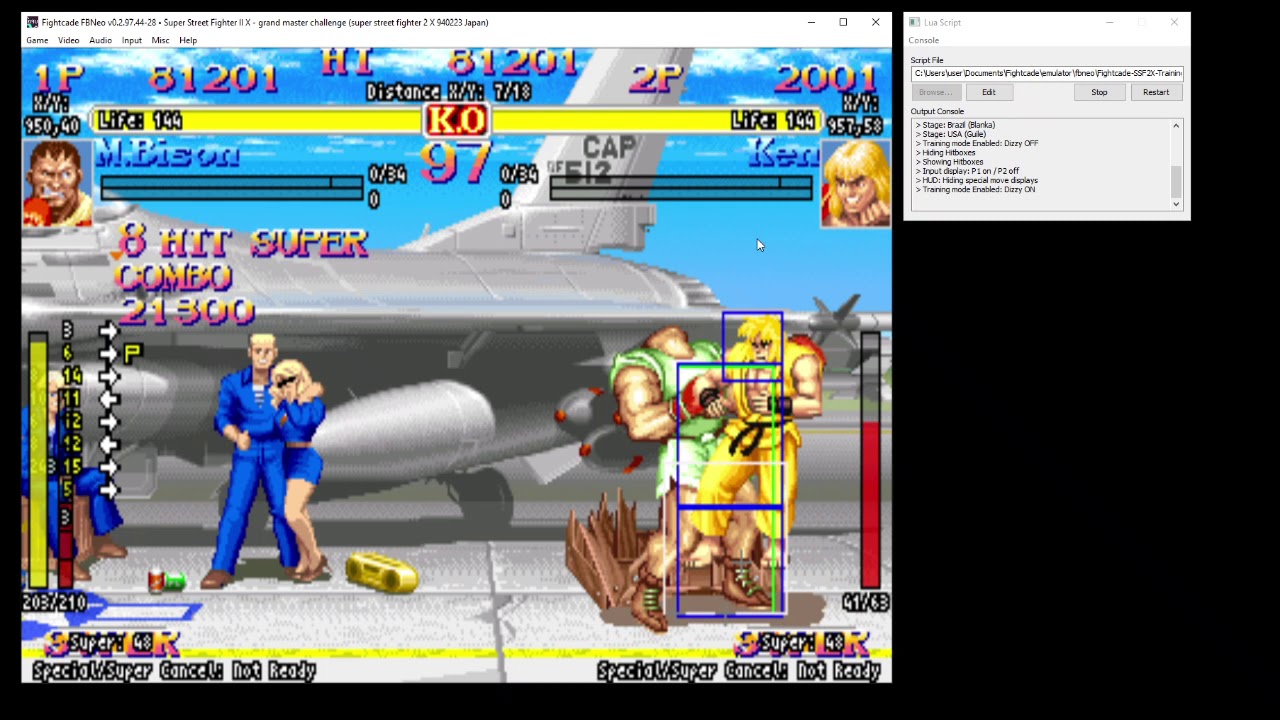
Task: Stop the running Lua script
Action: click(x=1099, y=92)
